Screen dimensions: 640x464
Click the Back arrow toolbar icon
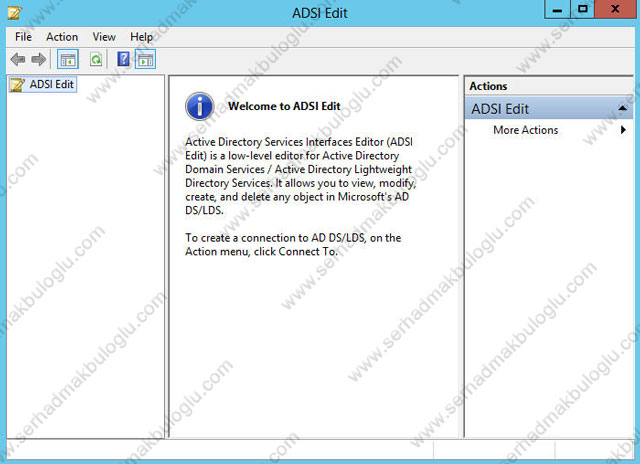click(18, 60)
